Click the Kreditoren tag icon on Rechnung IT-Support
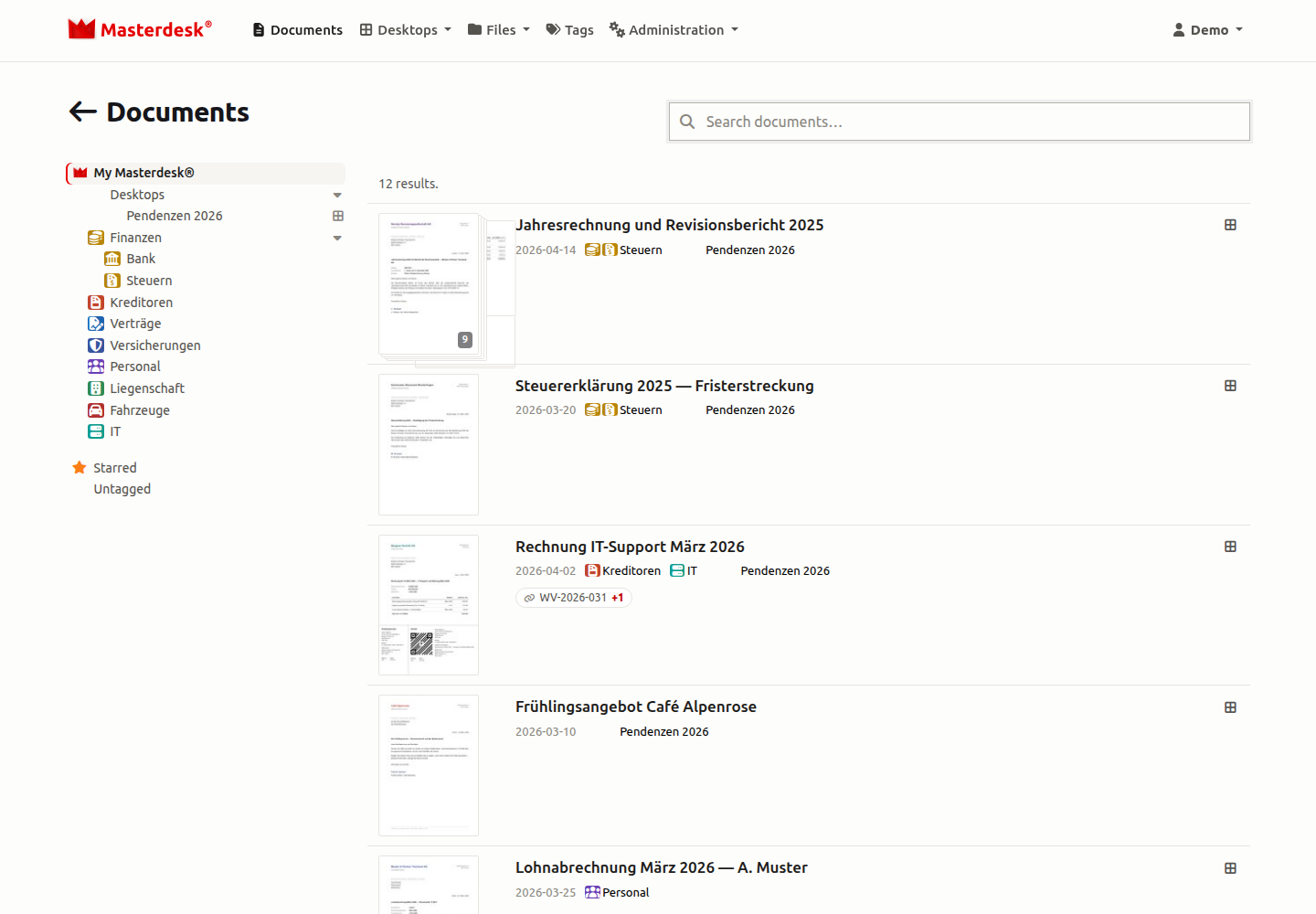 click(x=592, y=571)
